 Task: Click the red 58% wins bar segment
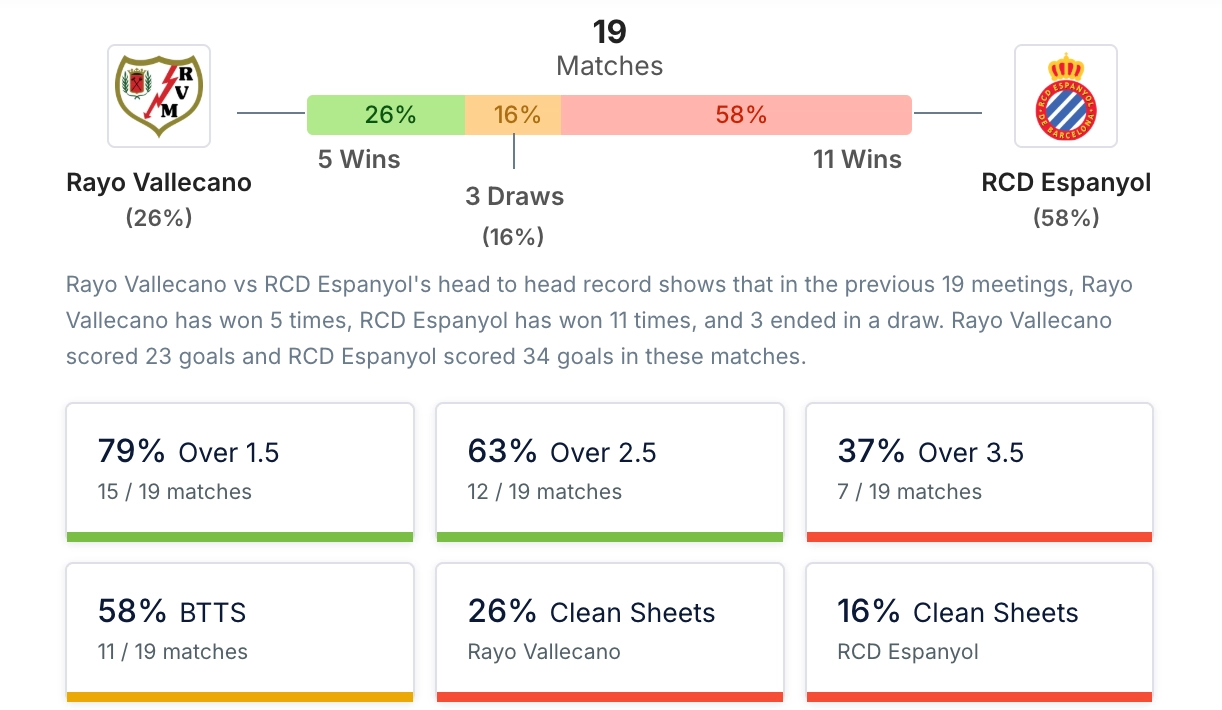pyautogui.click(x=736, y=115)
